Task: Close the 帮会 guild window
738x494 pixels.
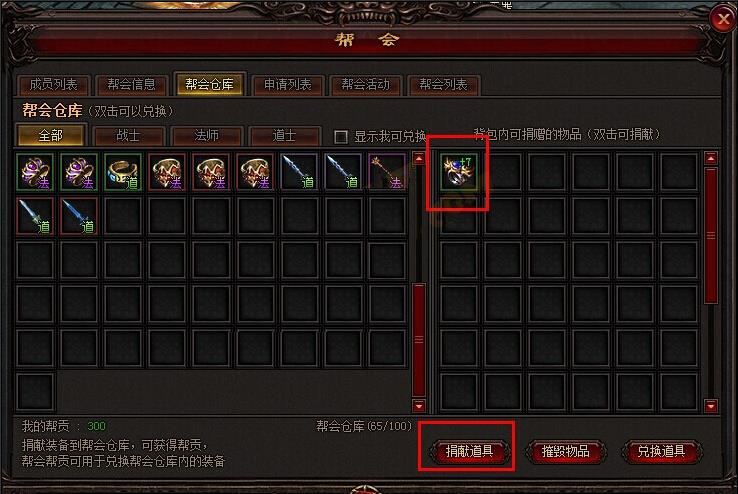Action: (723, 19)
